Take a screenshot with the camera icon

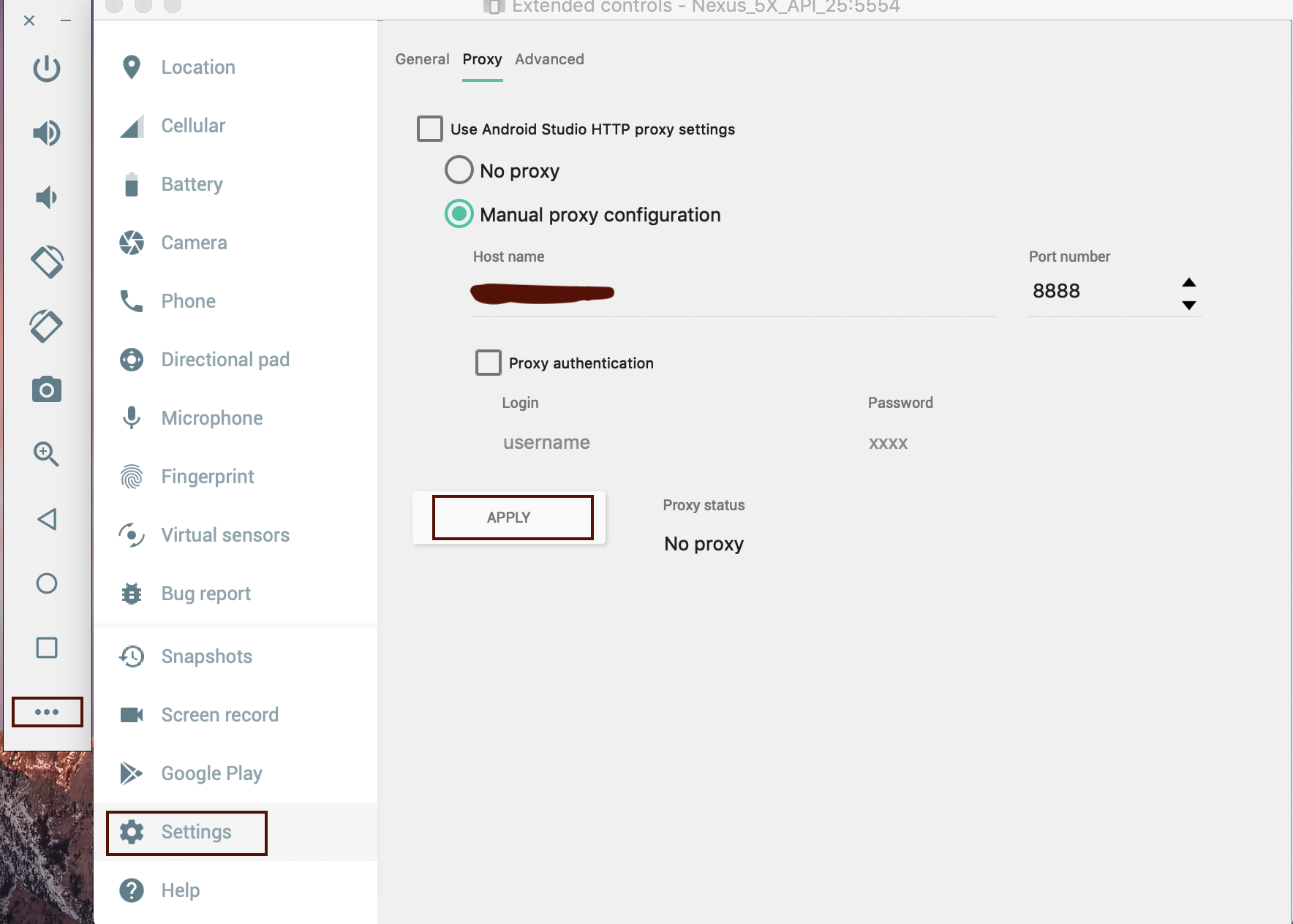click(x=47, y=390)
